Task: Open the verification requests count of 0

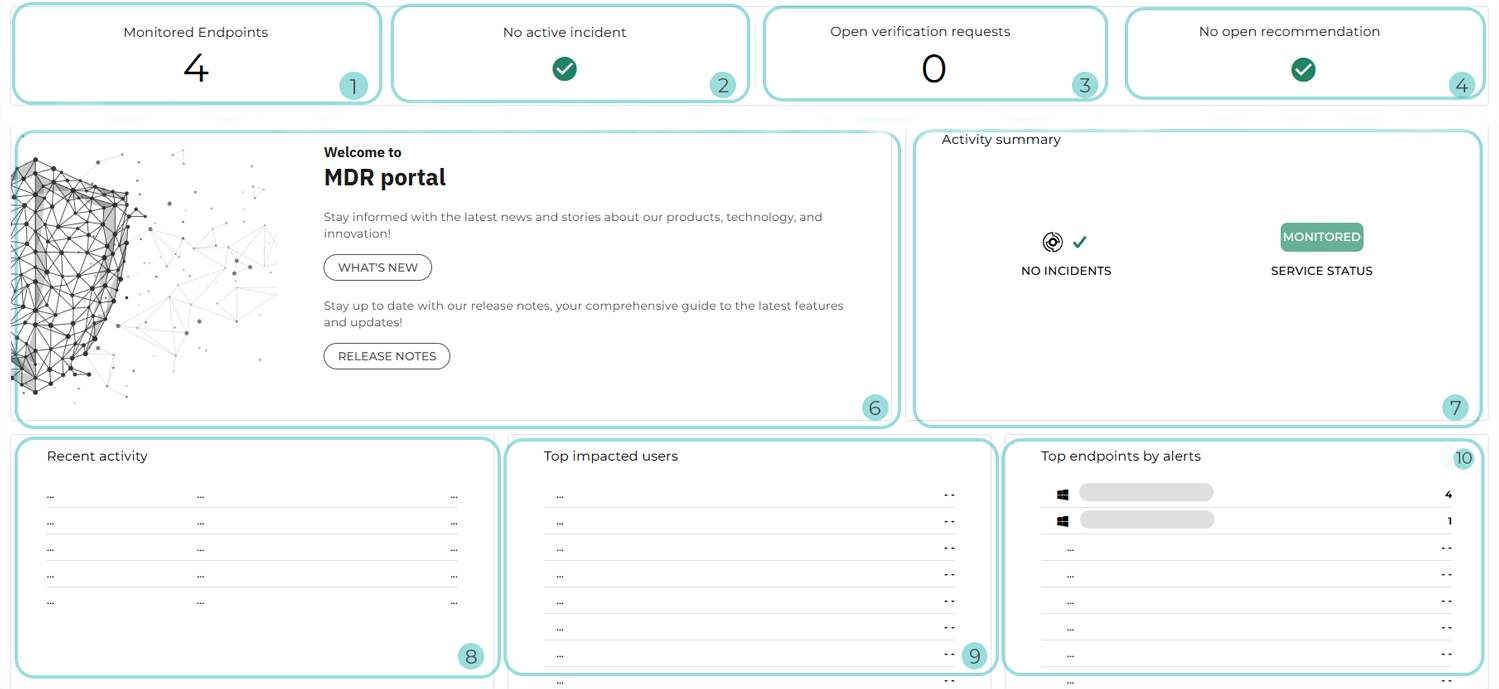Action: [933, 69]
